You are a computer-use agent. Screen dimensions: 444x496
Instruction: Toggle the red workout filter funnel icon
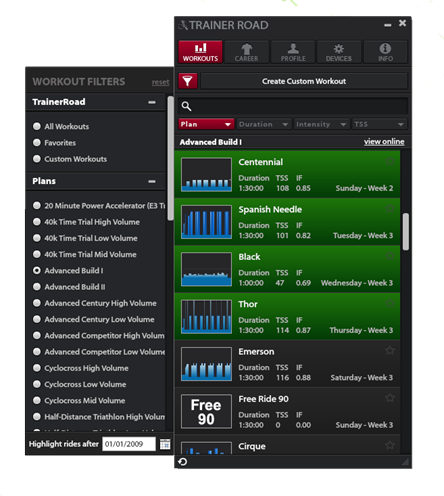click(x=188, y=81)
